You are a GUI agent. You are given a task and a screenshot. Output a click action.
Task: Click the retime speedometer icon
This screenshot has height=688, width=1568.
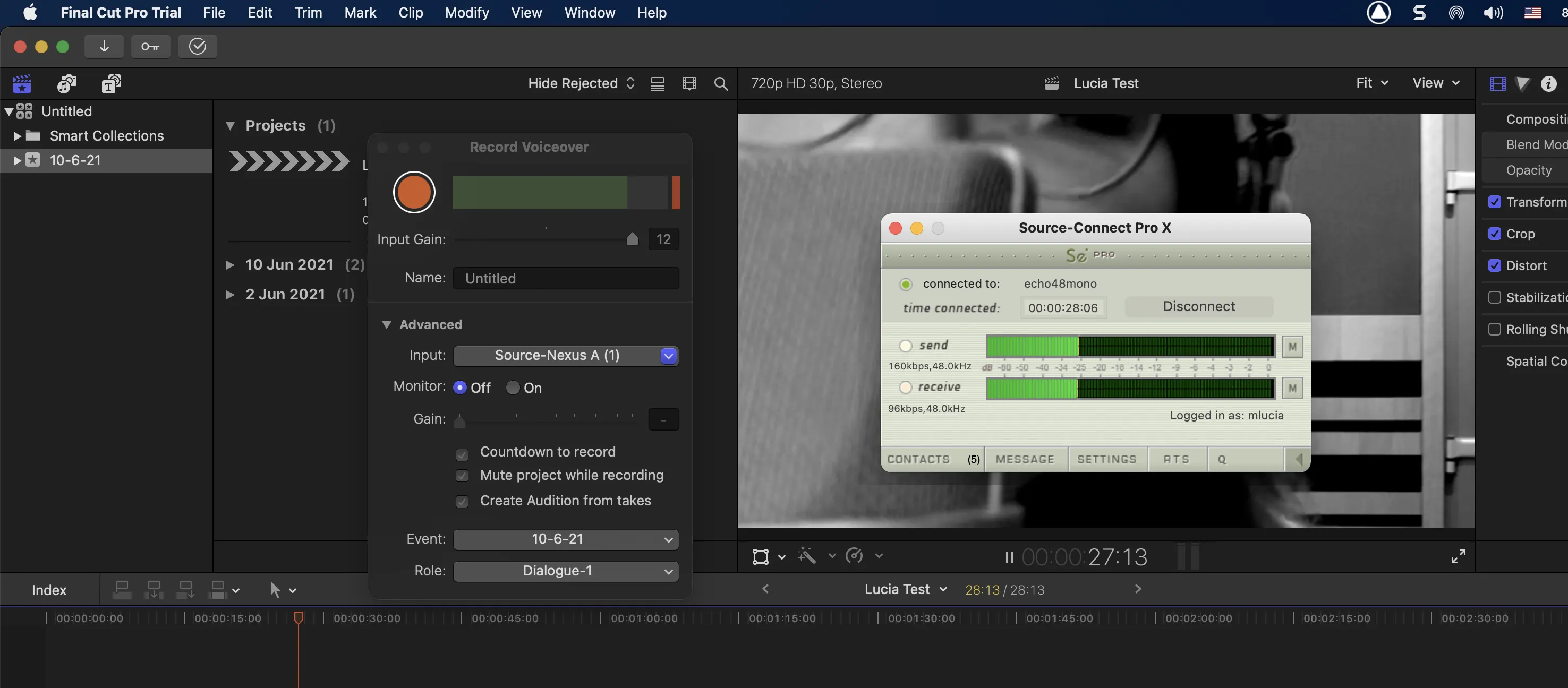(855, 555)
